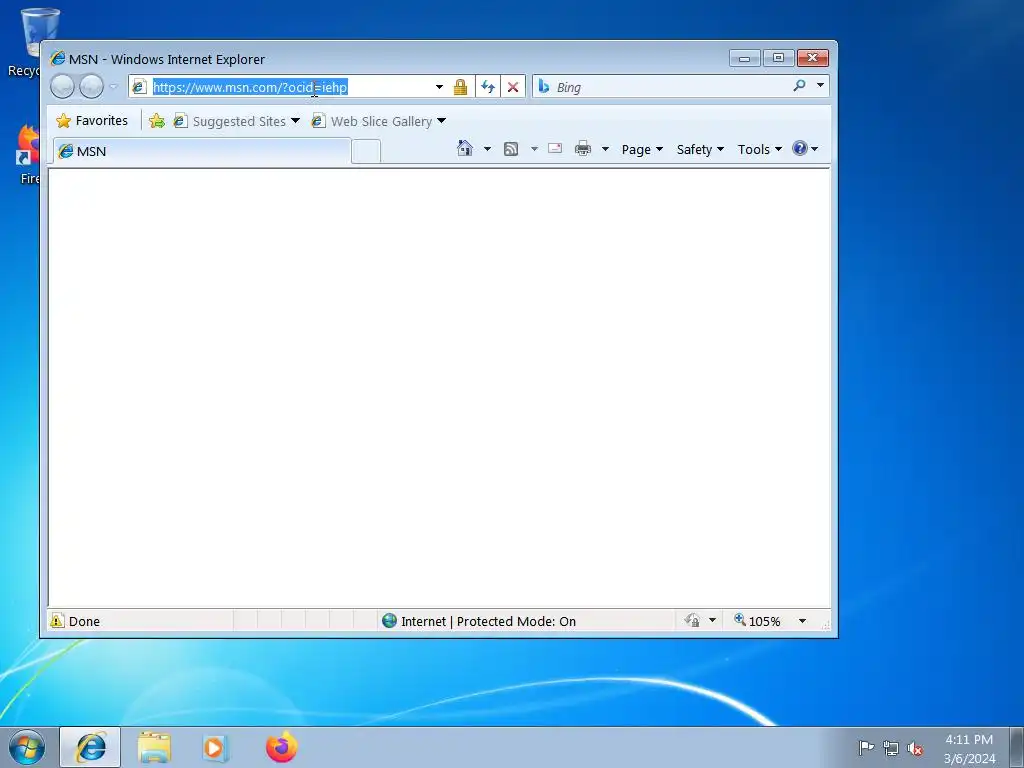Open the search provider dropdown arrow
Image resolution: width=1024 pixels, height=768 pixels.
coord(820,86)
